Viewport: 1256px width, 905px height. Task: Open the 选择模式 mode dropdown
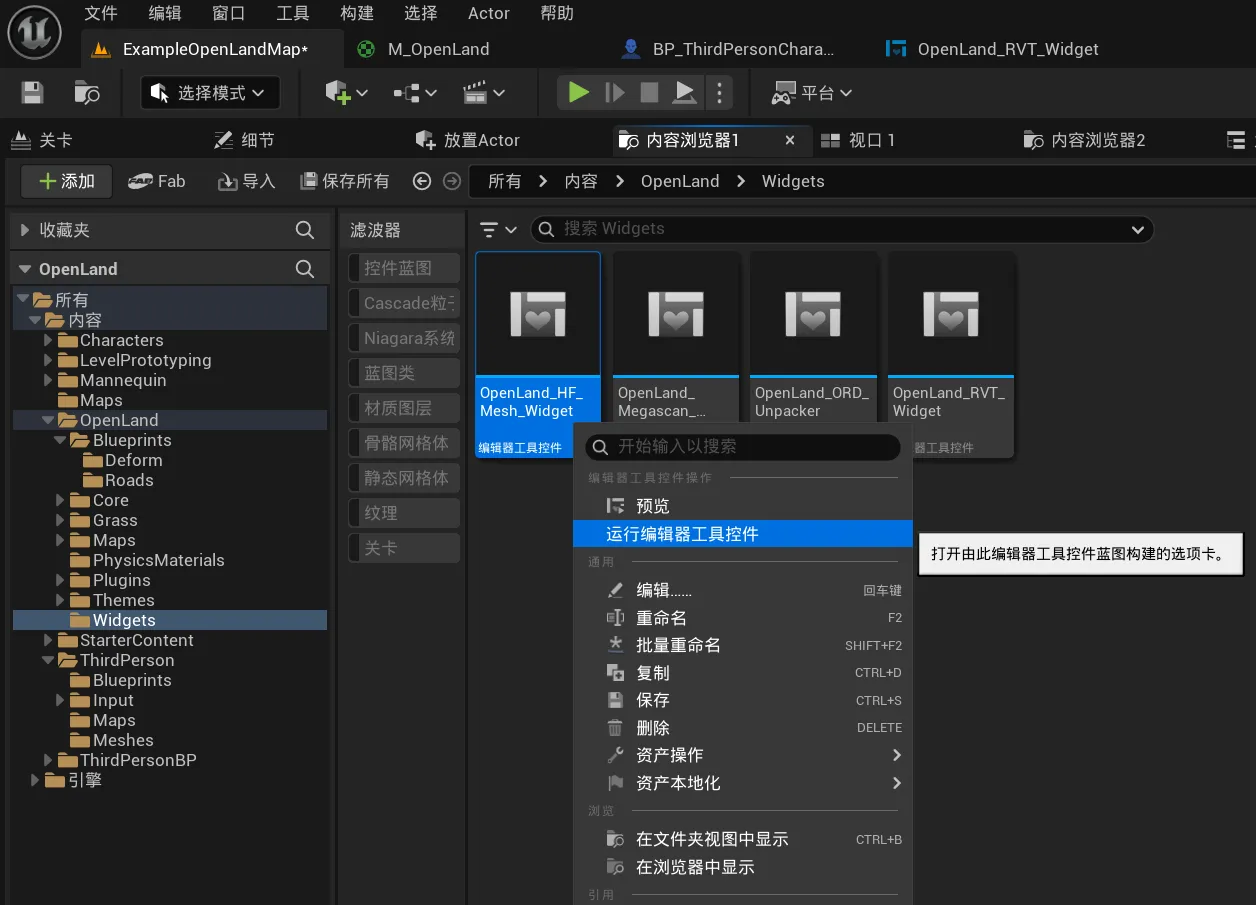pos(210,93)
